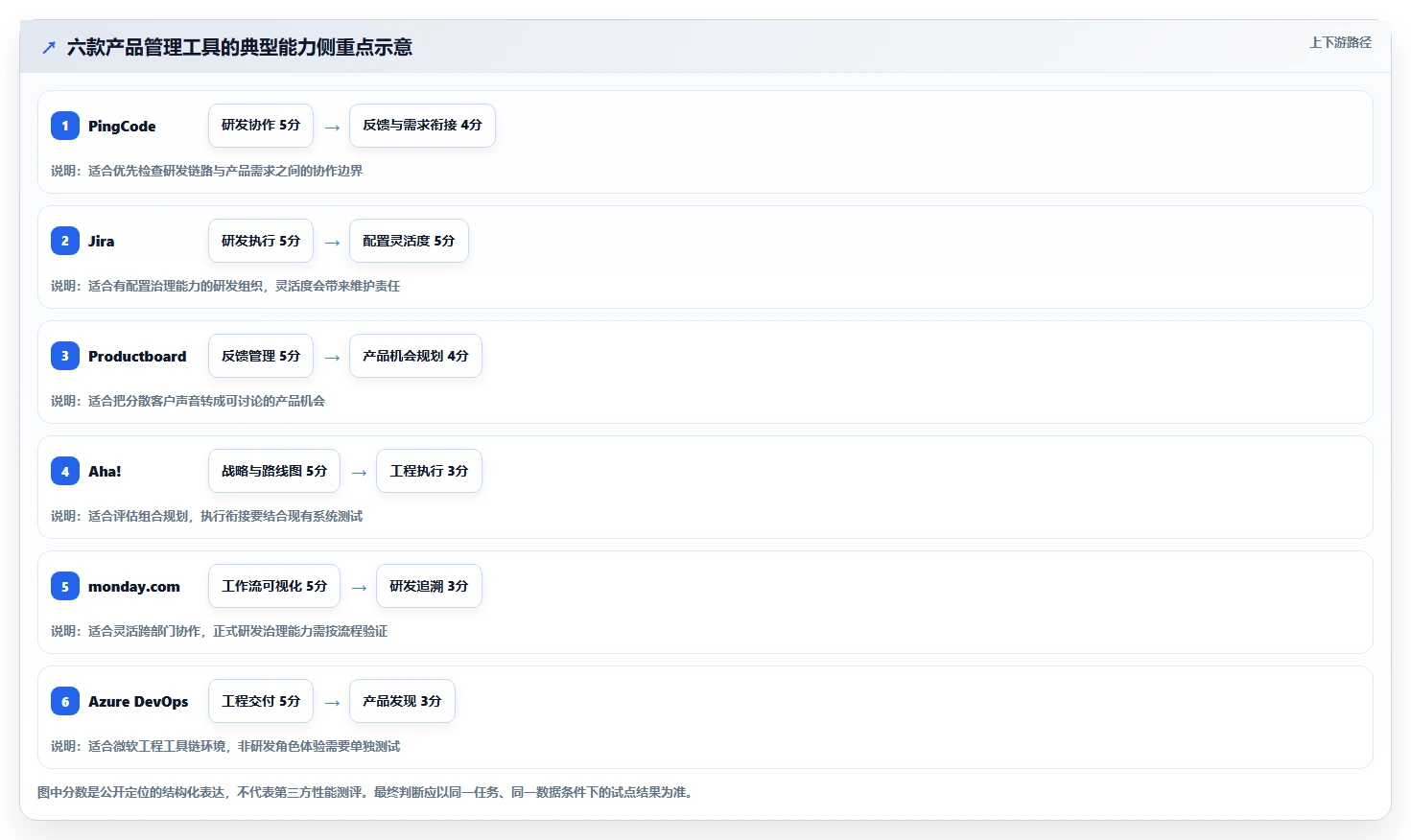Image resolution: width=1411 pixels, height=840 pixels.
Task: Select the 研发追溯 3分 chip
Action: point(429,586)
